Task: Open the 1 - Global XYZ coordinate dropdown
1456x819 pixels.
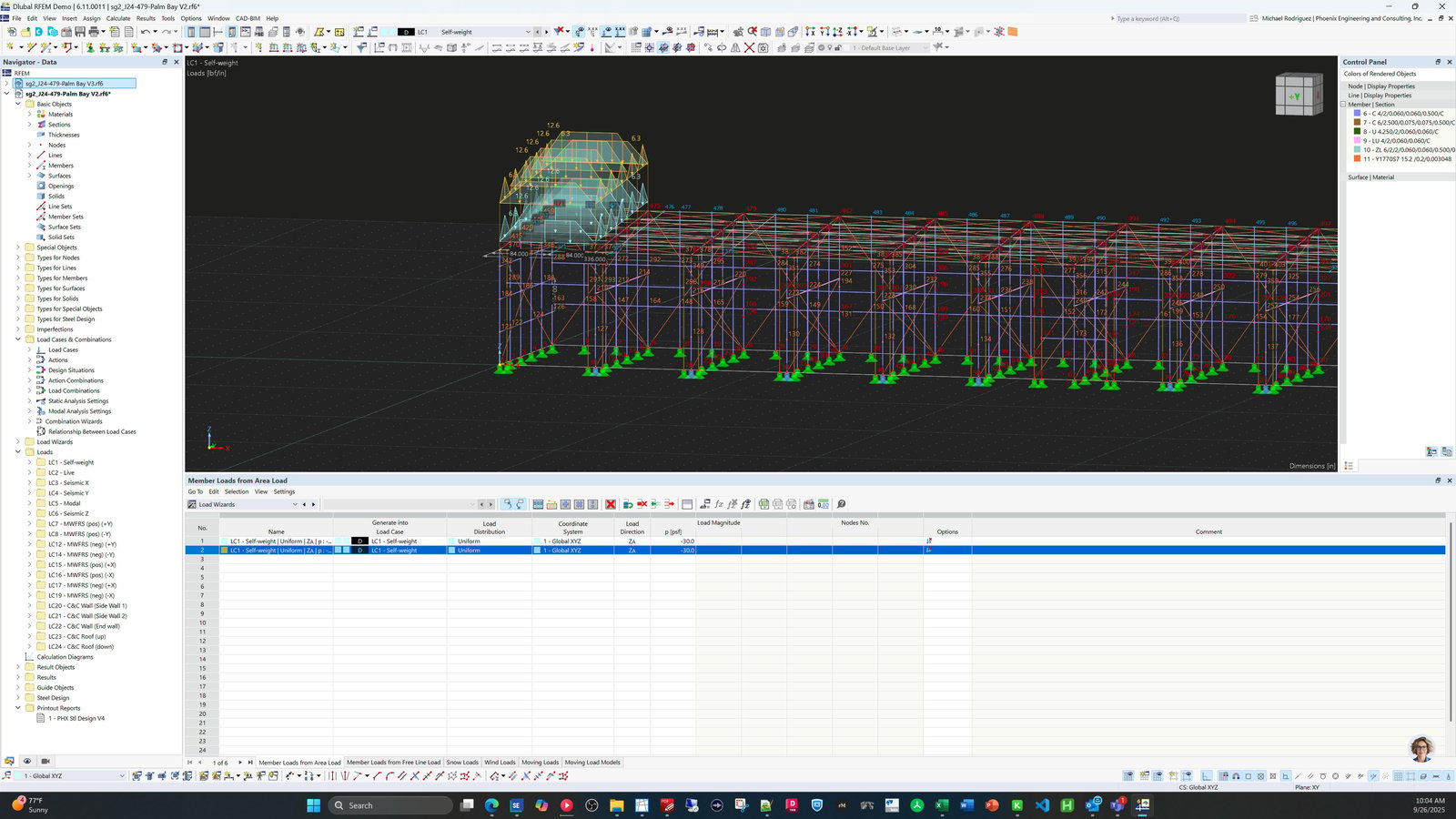Action: point(122,776)
